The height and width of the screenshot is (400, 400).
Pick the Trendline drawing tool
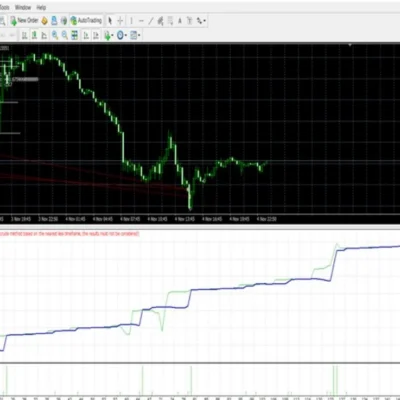tap(151, 21)
